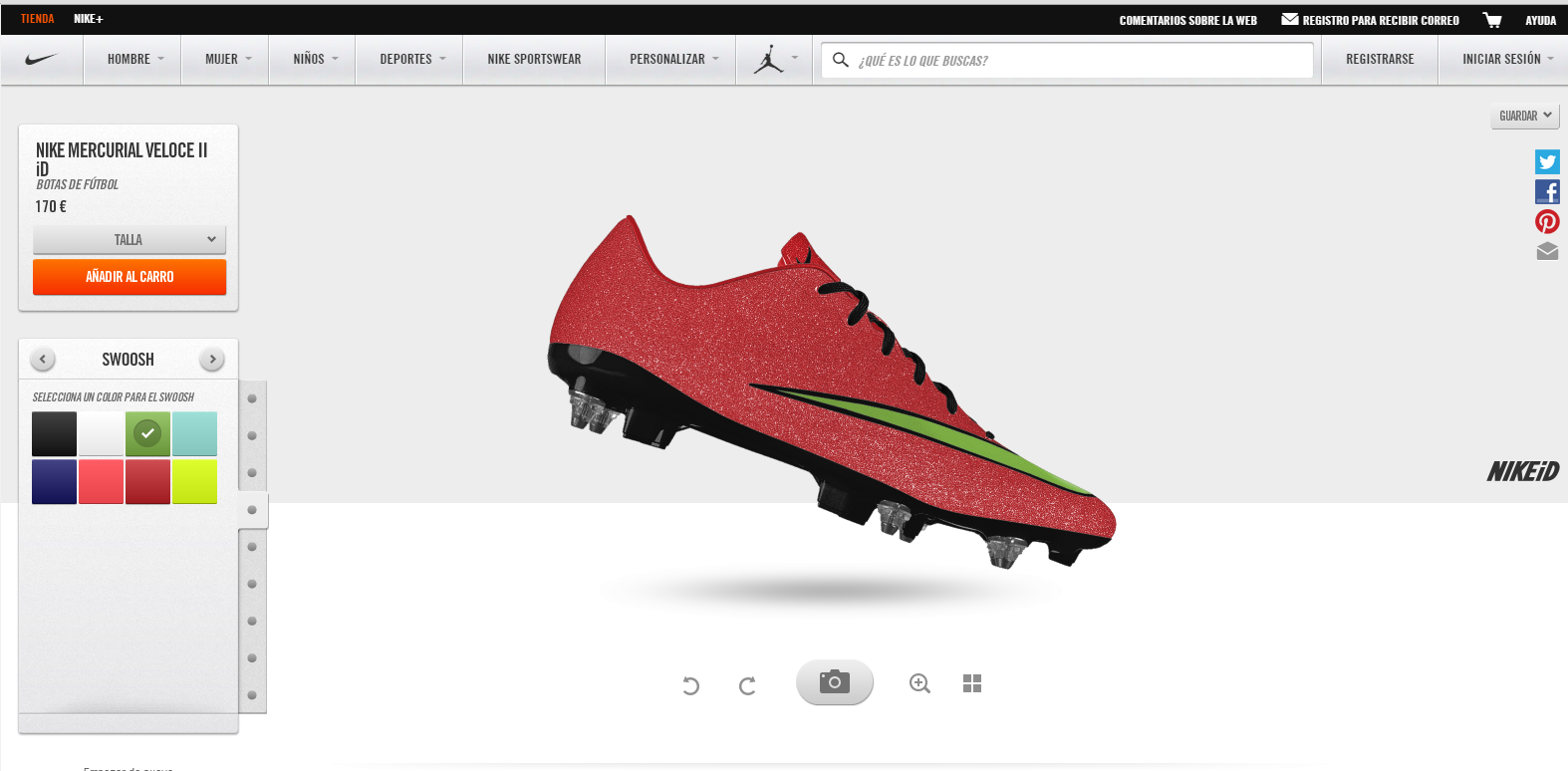Send the shoe design by email icon
The image size is (1568, 771).
[1547, 251]
